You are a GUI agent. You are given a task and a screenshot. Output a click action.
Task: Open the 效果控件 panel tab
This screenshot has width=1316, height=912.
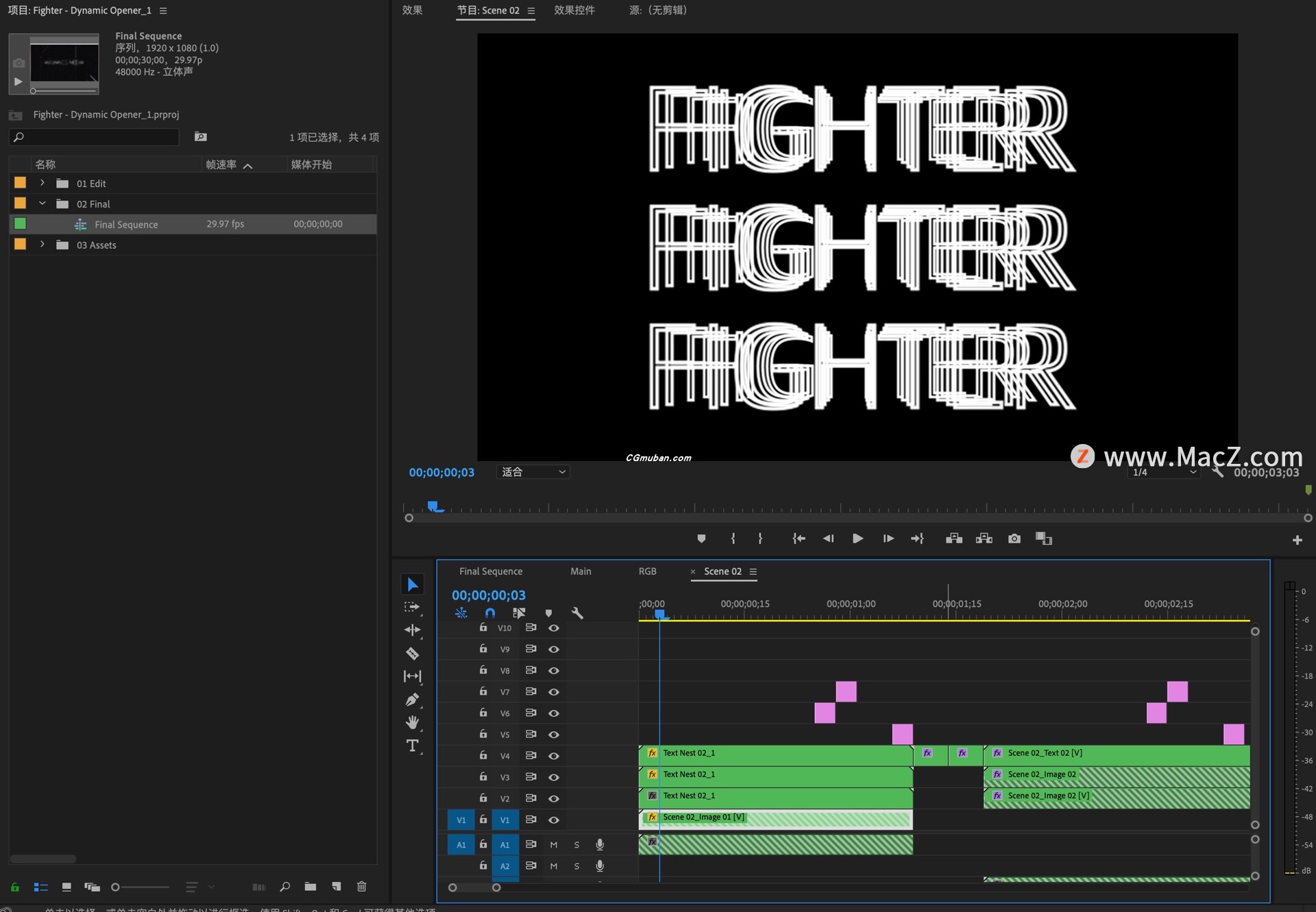(x=574, y=10)
